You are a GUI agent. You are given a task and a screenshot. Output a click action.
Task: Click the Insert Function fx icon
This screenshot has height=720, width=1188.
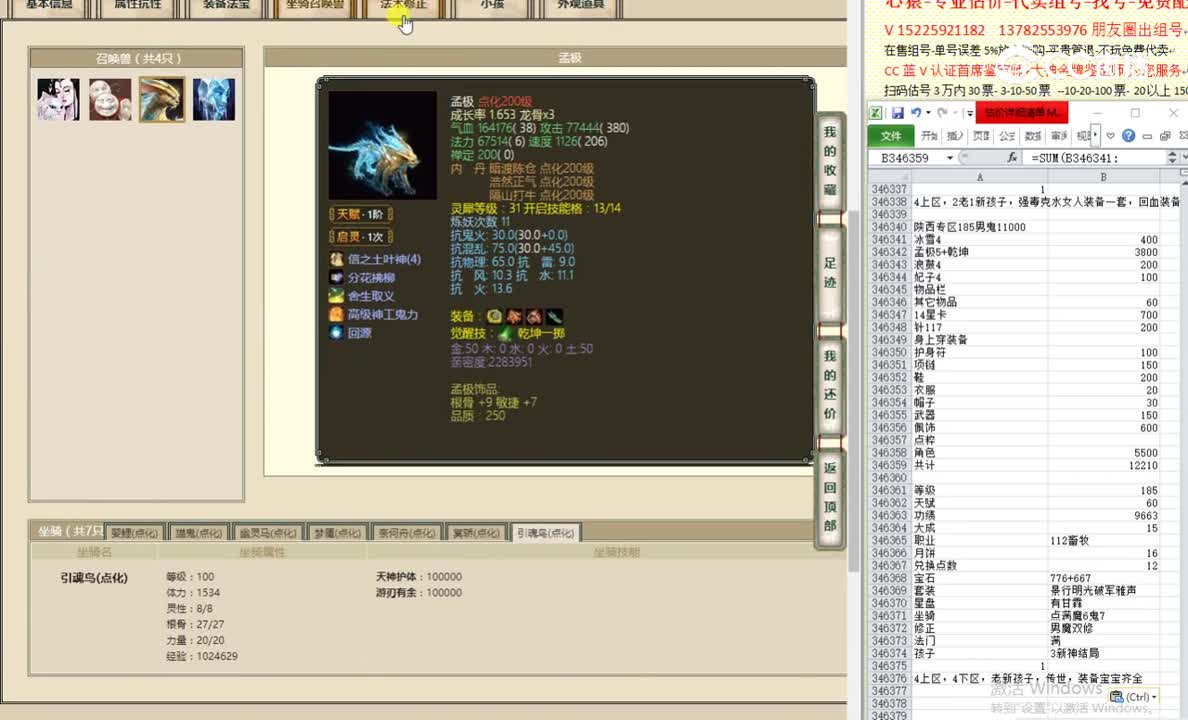[1012, 157]
